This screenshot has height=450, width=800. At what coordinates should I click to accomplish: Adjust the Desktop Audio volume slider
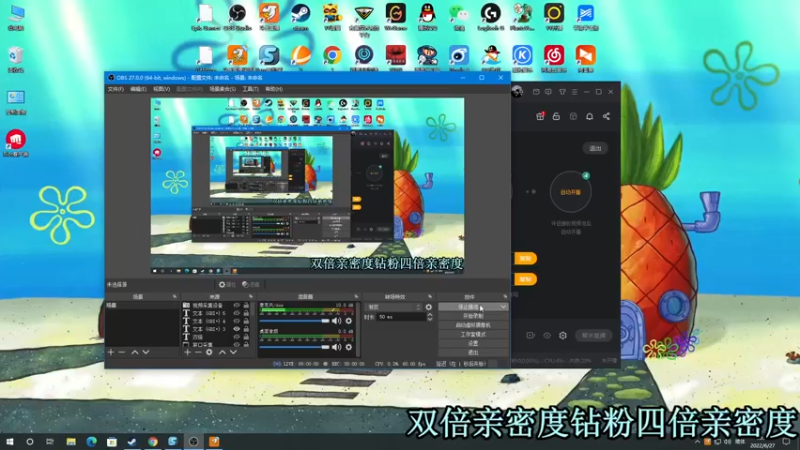294,347
